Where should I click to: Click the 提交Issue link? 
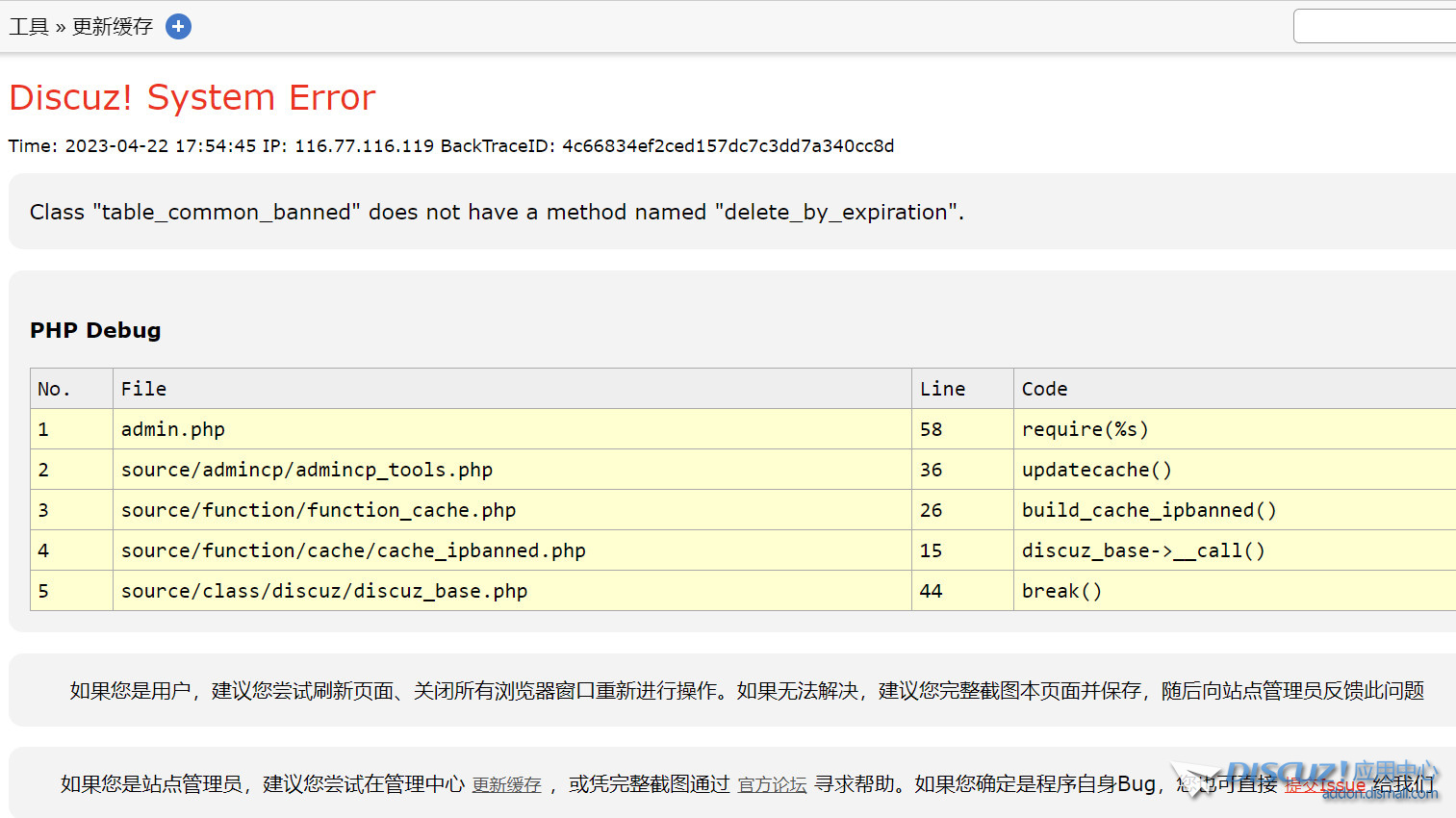pos(1325,785)
